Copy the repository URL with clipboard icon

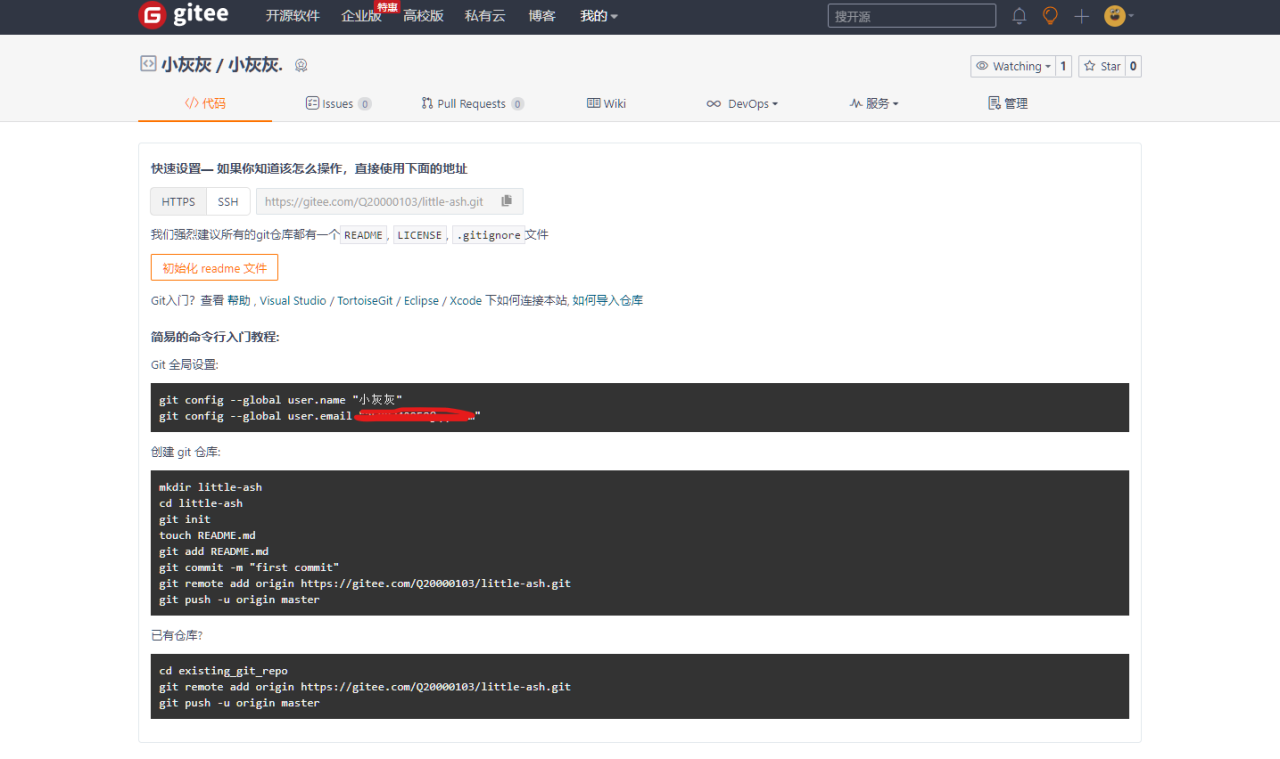click(506, 201)
